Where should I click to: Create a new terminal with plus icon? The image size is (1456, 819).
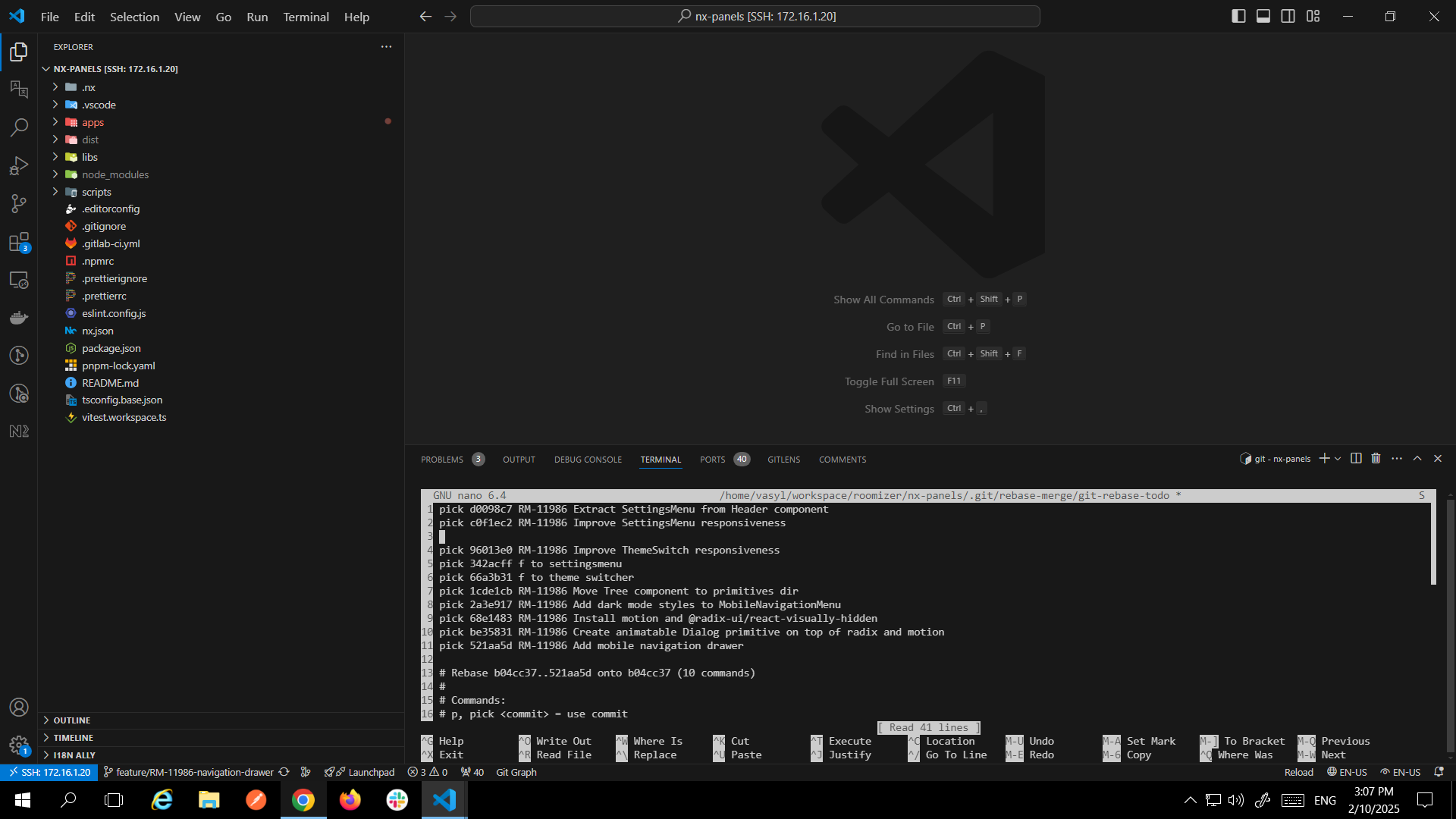click(1324, 459)
